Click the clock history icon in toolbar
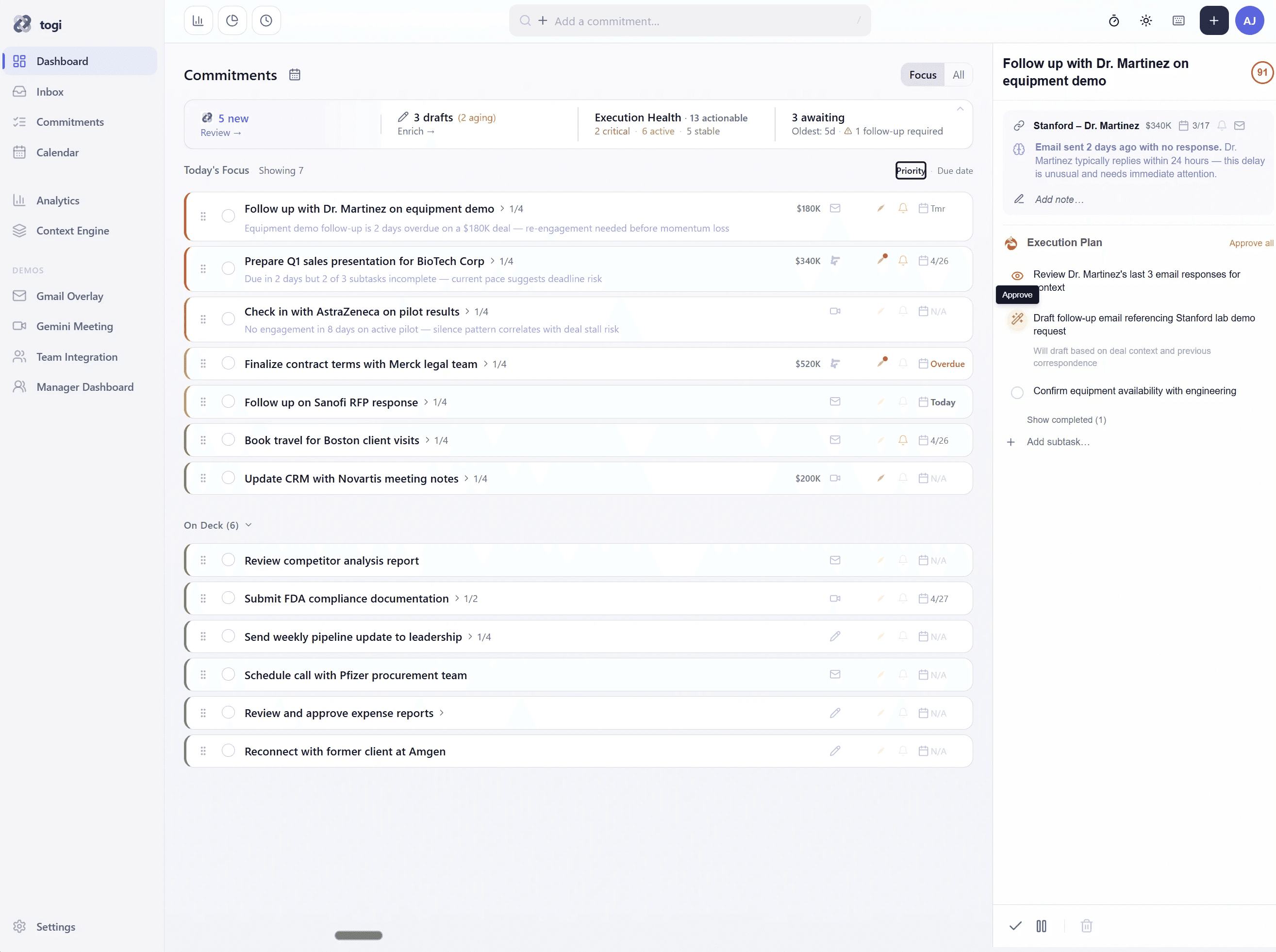The image size is (1276, 952). pos(266,21)
